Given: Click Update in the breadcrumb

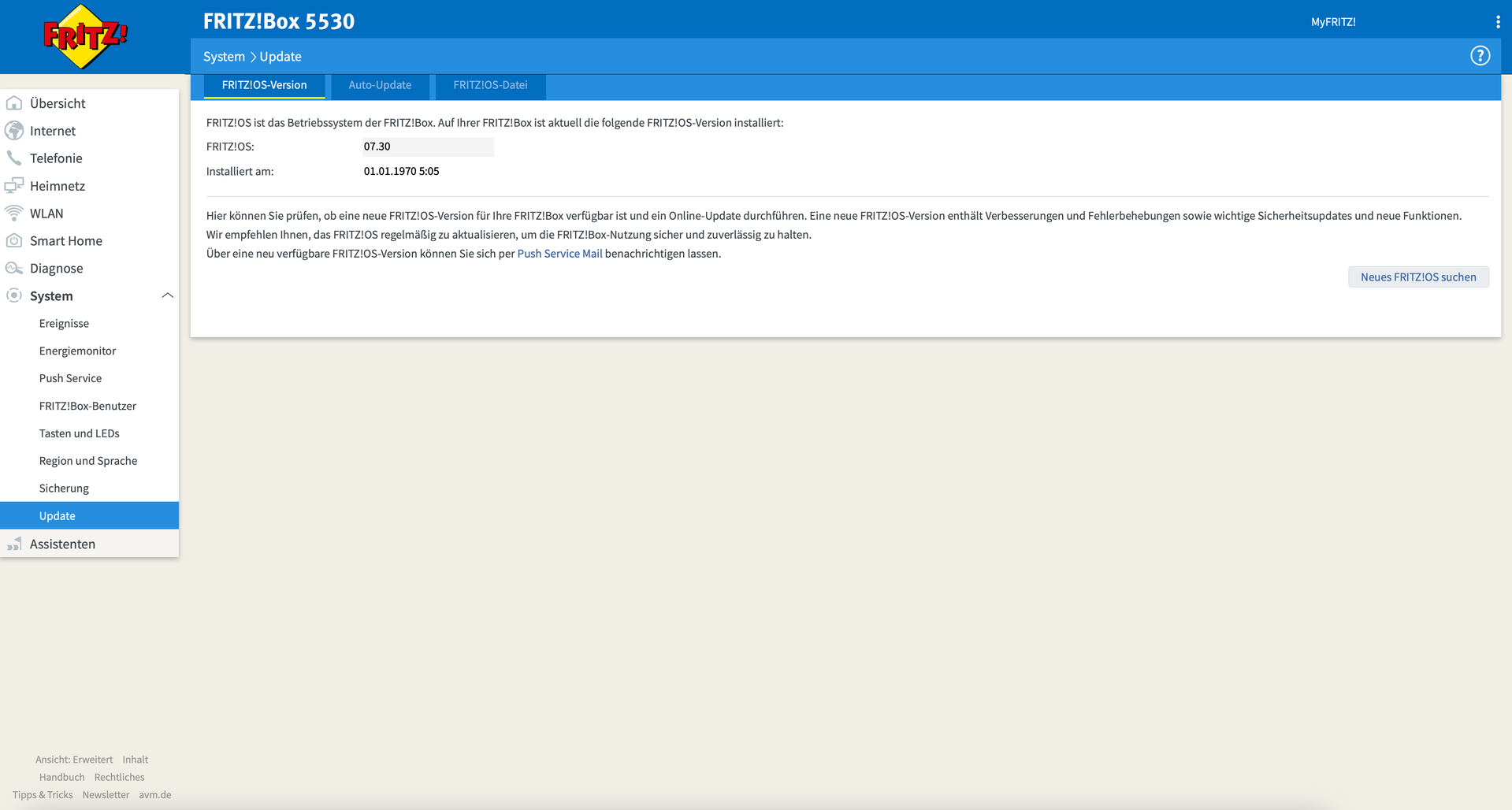Looking at the screenshot, I should [x=280, y=57].
